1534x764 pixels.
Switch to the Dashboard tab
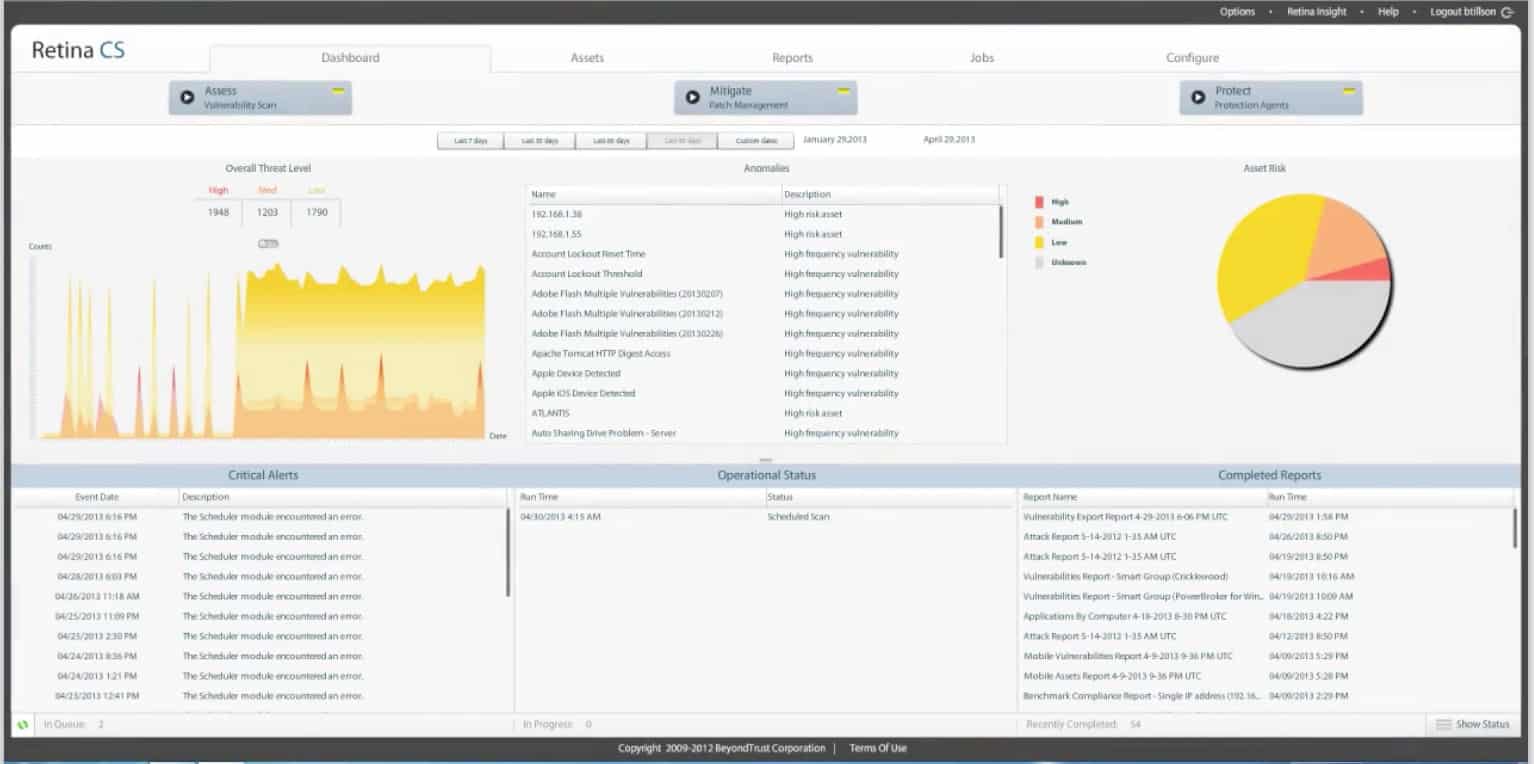pos(350,58)
